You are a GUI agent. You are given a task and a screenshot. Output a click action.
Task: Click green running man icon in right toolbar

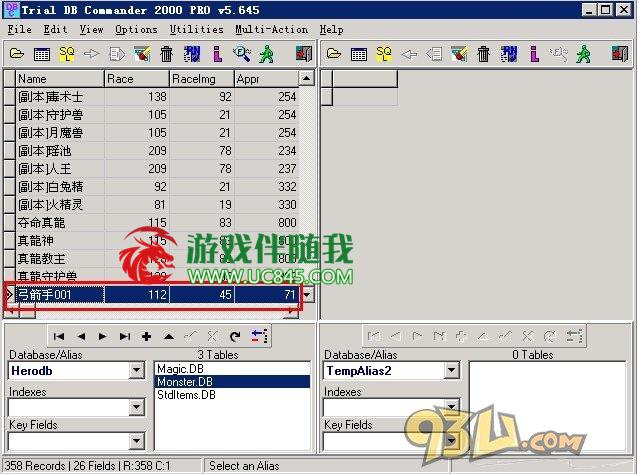click(x=584, y=53)
